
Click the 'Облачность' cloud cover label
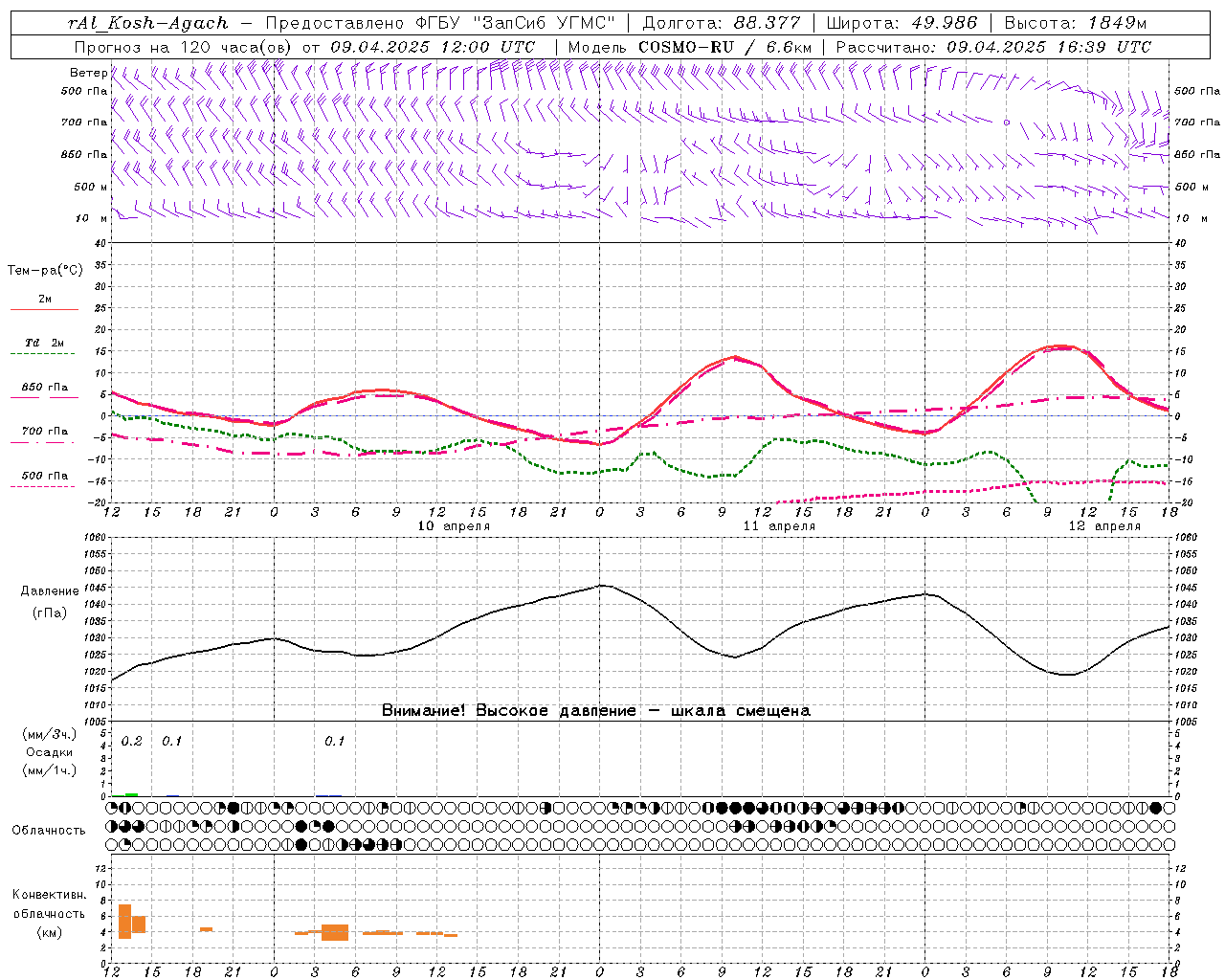coord(49,831)
